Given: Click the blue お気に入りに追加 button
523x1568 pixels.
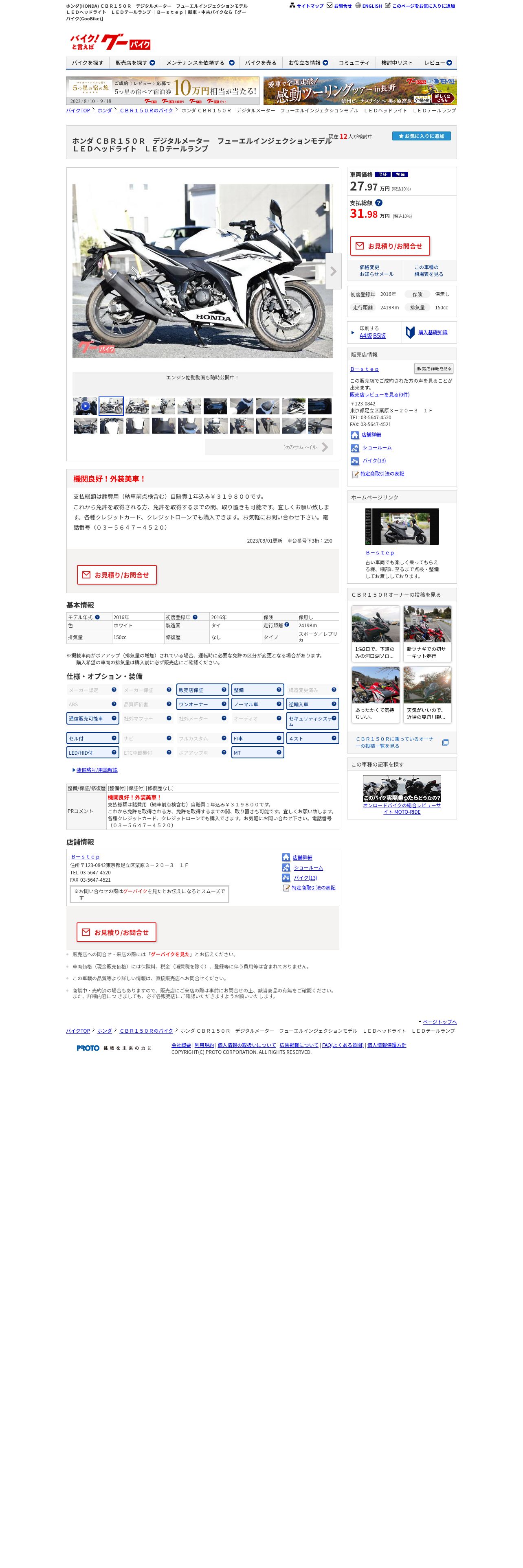Looking at the screenshot, I should (x=421, y=136).
